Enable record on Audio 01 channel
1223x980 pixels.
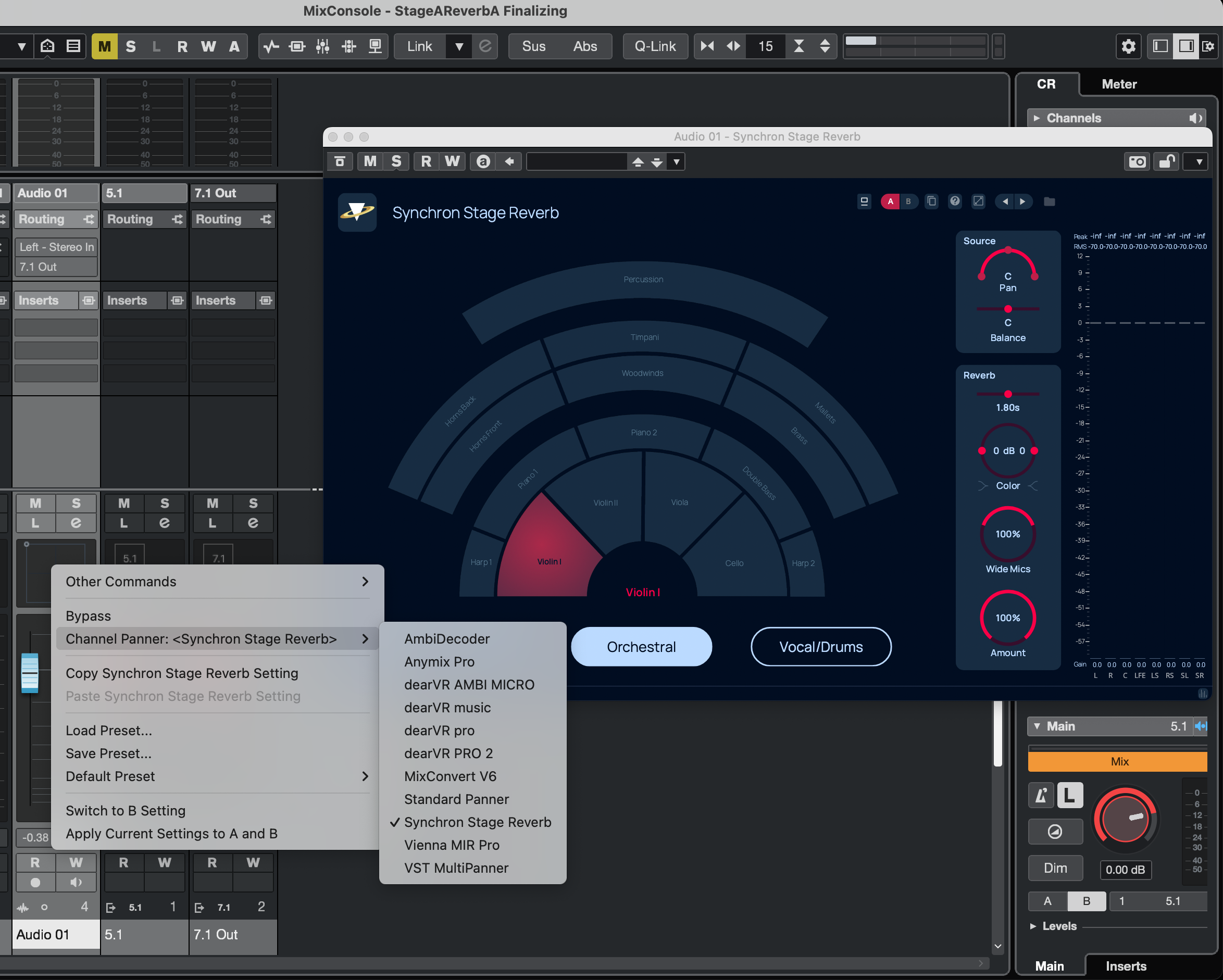pyautogui.click(x=35, y=883)
